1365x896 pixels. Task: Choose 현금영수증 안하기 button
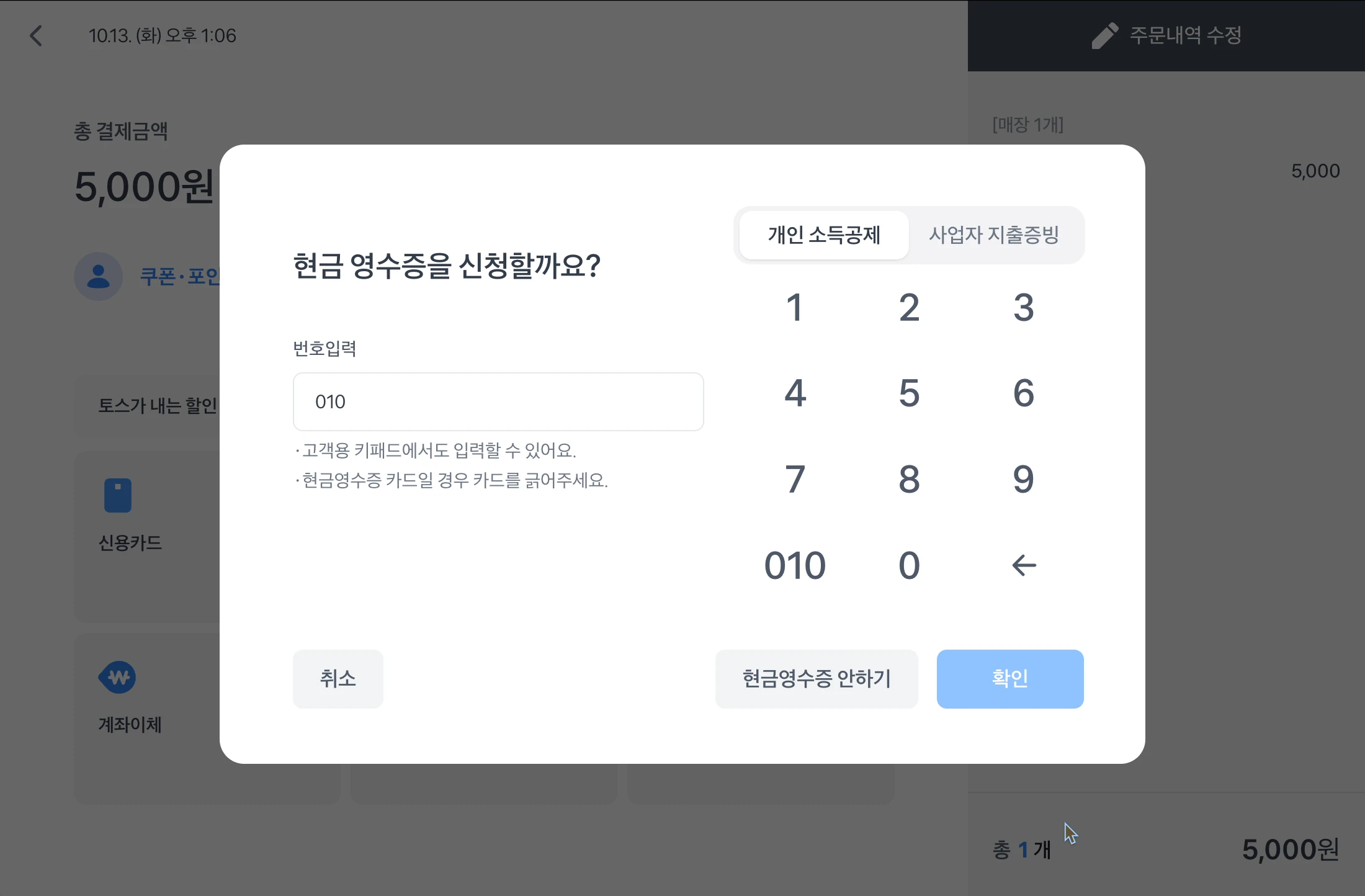click(x=817, y=679)
